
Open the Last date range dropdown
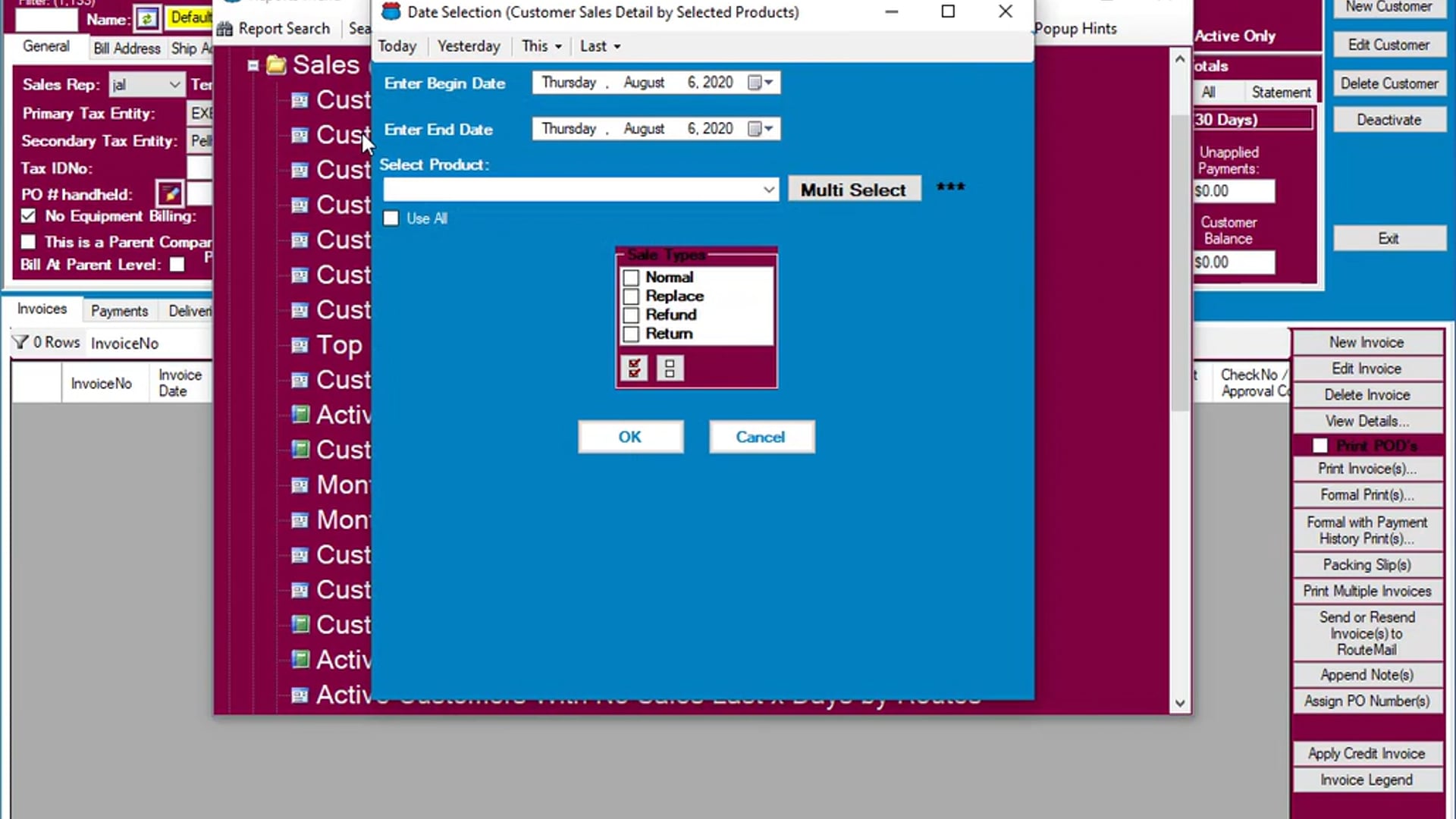pos(600,46)
